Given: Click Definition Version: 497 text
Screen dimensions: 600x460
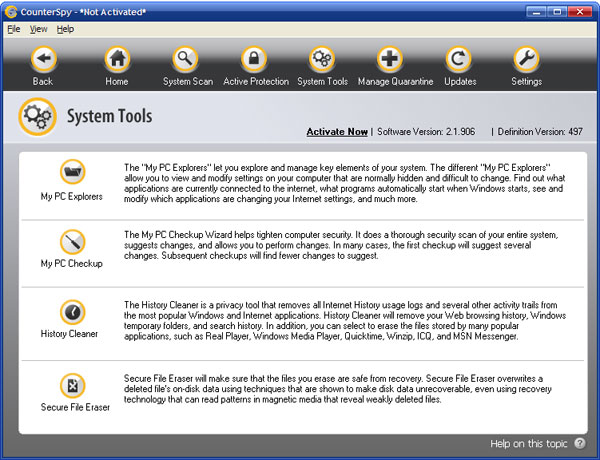Looking at the screenshot, I should [x=540, y=132].
